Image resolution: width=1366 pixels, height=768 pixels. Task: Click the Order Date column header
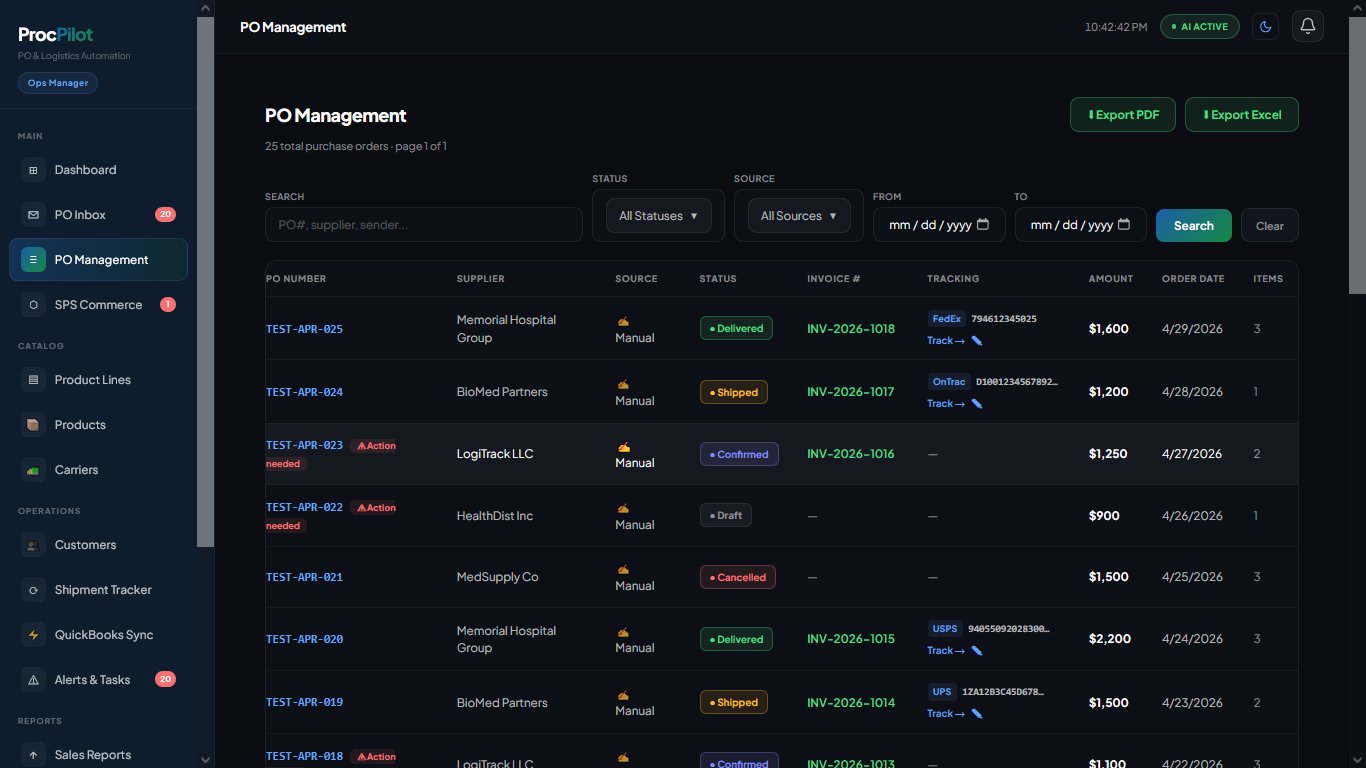1193,279
